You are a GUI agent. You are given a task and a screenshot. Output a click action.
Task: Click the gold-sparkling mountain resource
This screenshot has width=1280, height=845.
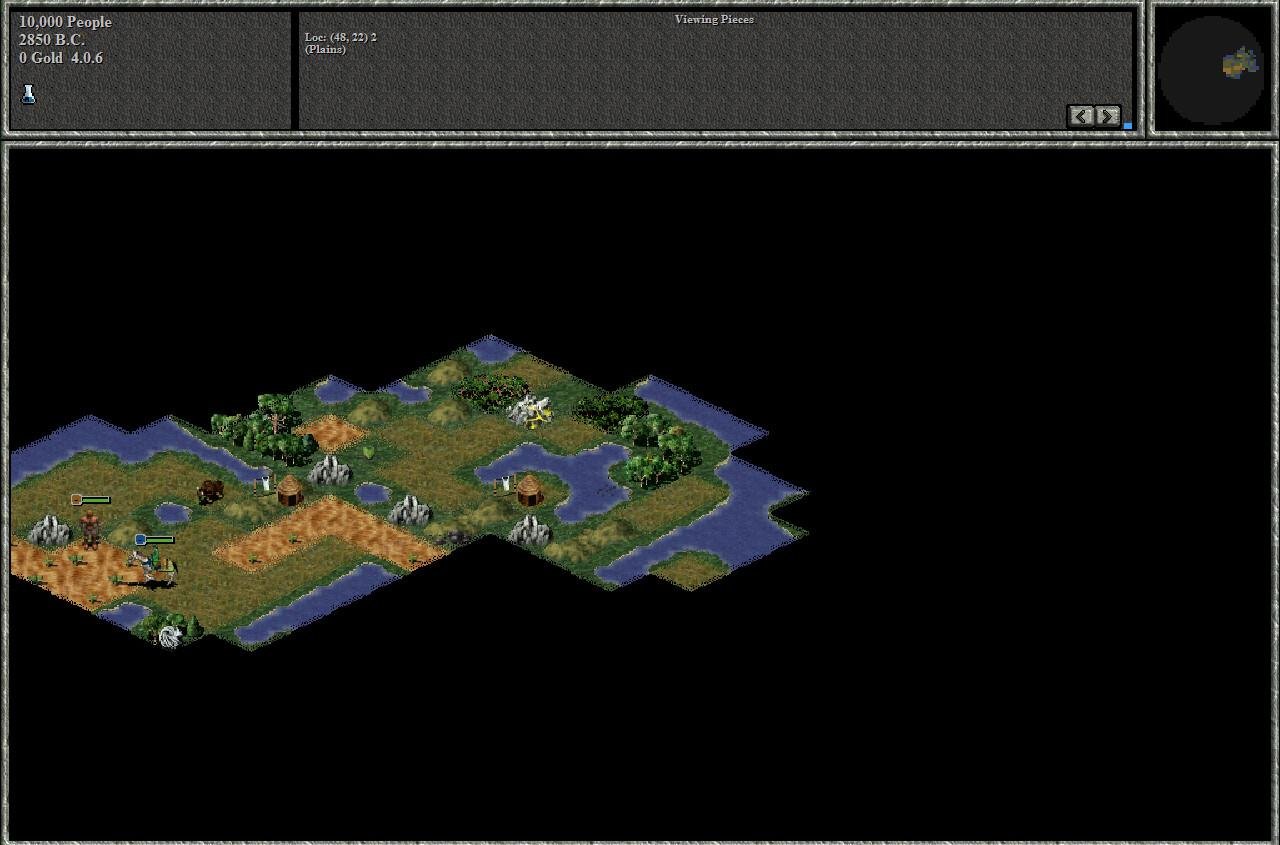(529, 410)
